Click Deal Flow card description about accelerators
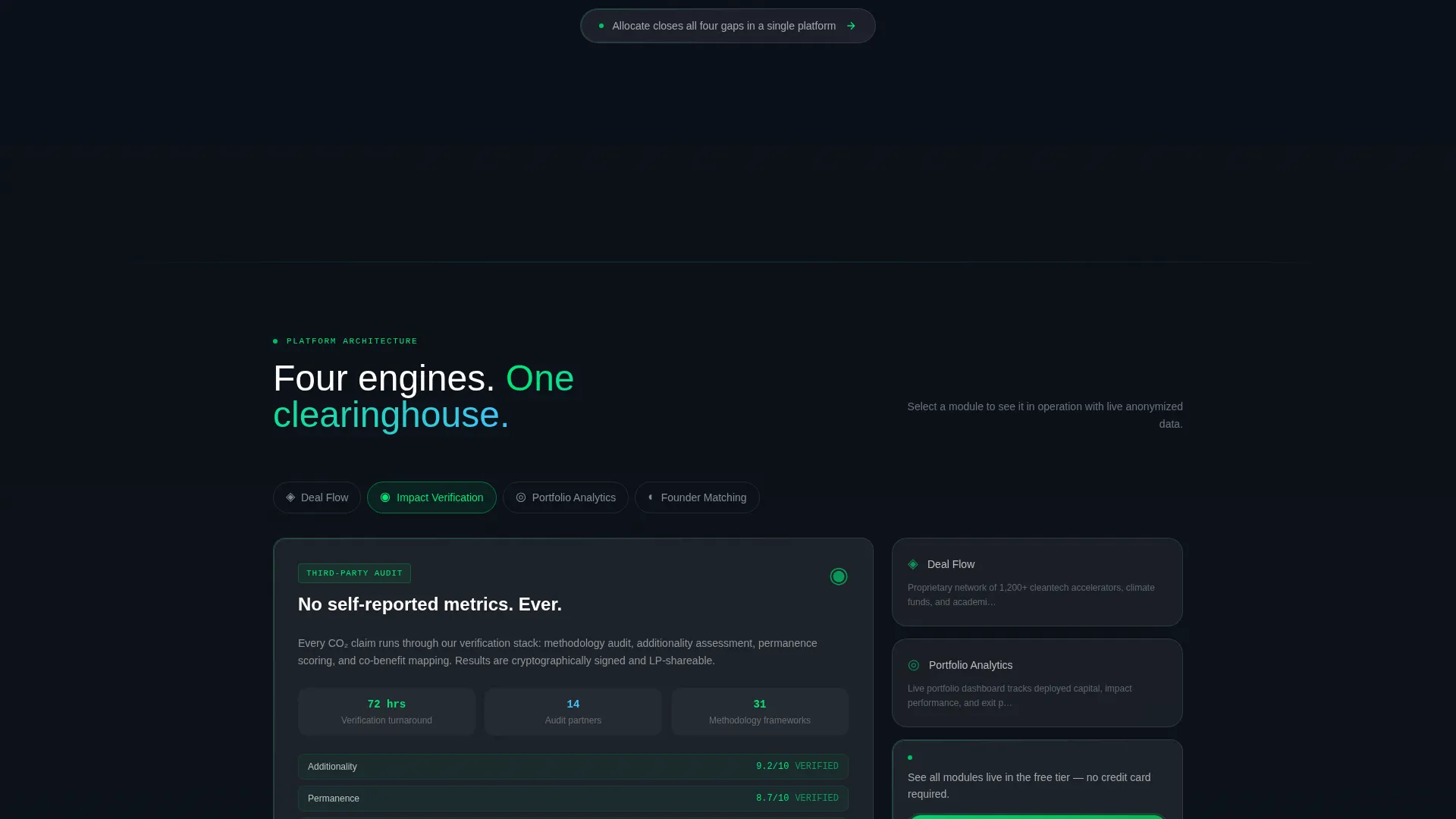 tap(1031, 595)
